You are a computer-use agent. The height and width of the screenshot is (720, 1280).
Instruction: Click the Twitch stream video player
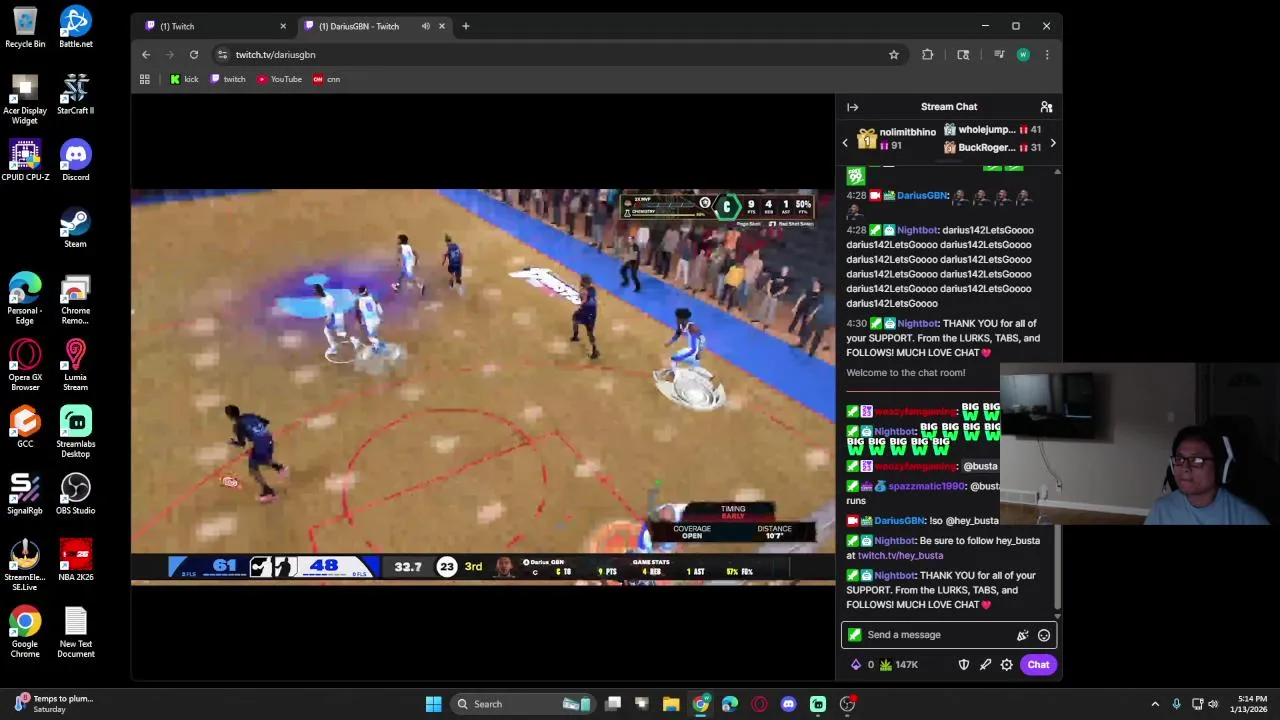click(483, 386)
